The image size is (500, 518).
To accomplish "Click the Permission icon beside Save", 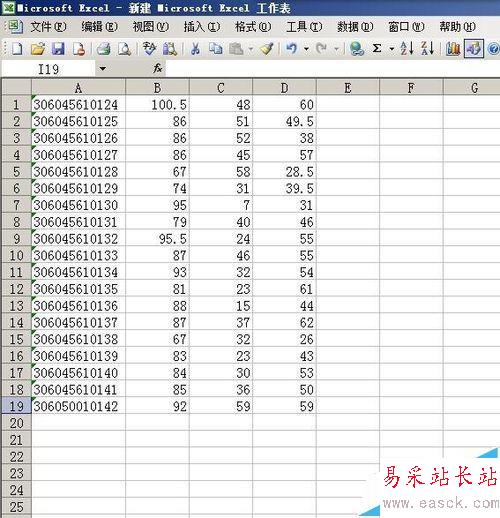I will (79, 49).
